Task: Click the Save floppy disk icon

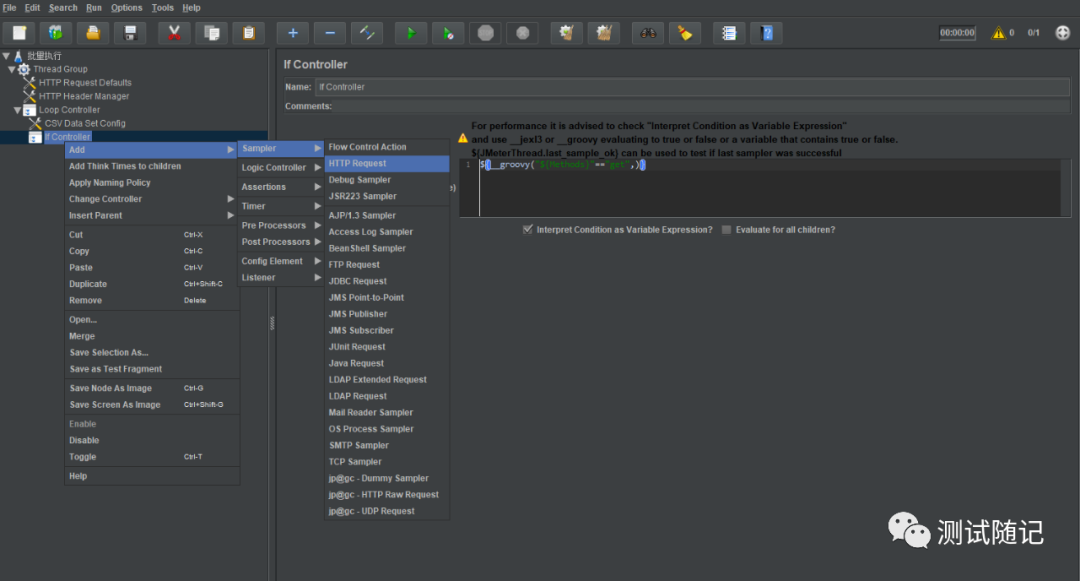Action: 130,33
